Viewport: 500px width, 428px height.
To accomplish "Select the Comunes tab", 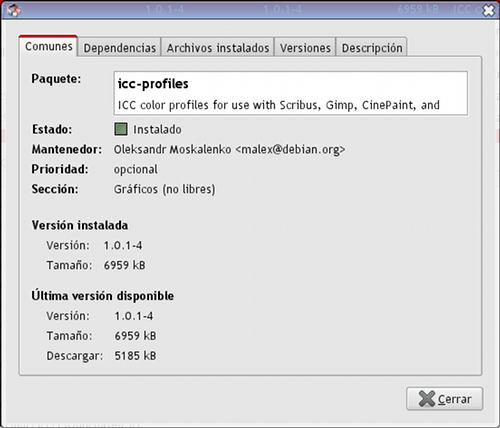I will point(48,46).
